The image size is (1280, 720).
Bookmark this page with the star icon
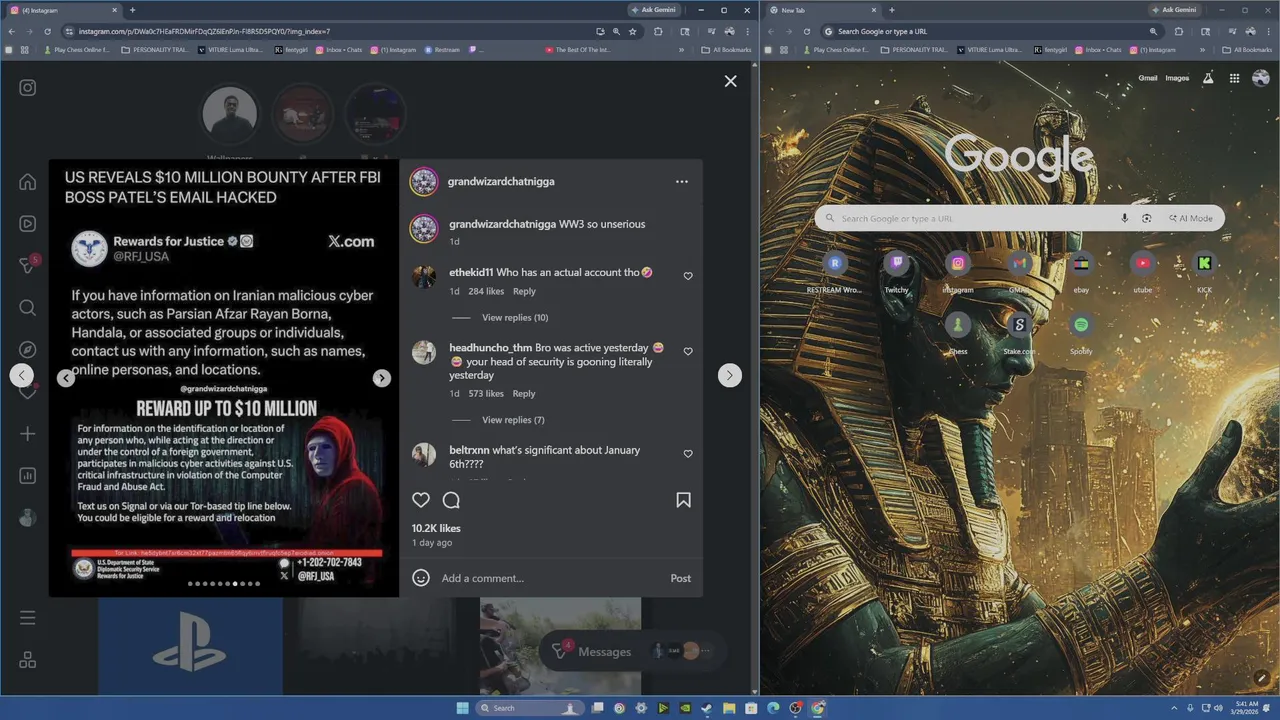(x=633, y=31)
